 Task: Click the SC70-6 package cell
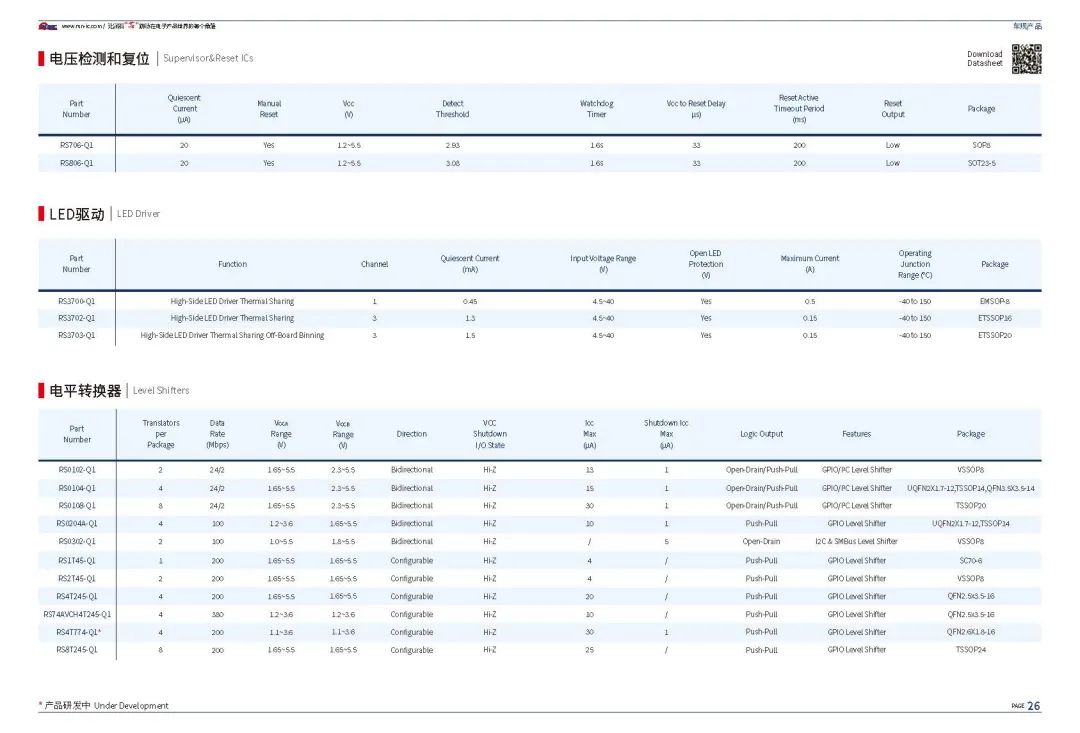(970, 561)
